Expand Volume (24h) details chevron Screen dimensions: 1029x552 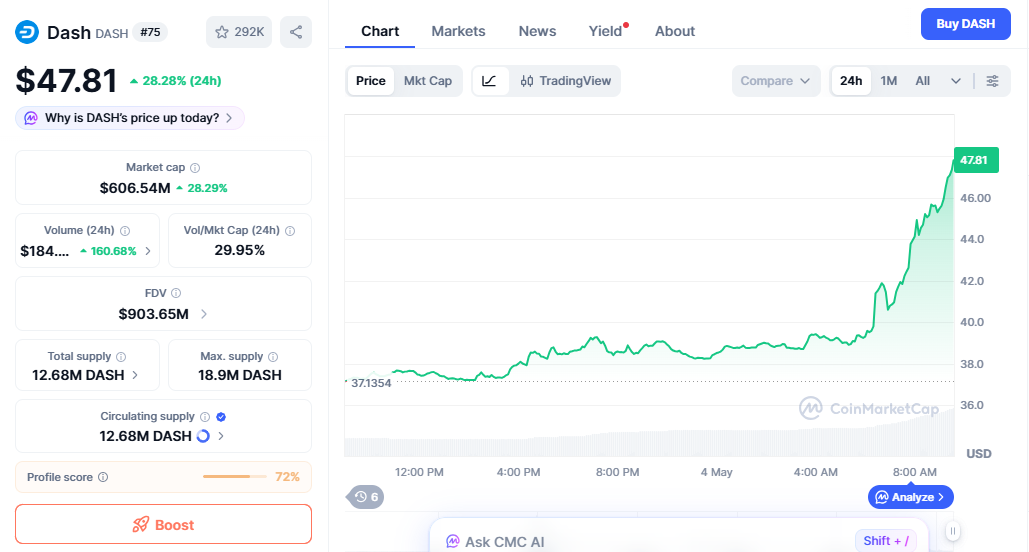coord(148,251)
